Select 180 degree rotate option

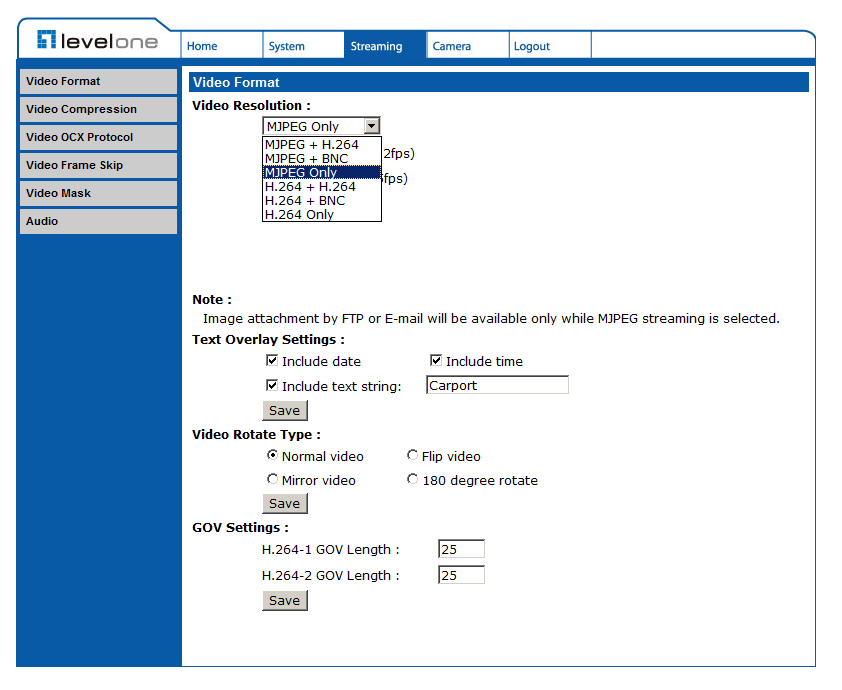412,478
